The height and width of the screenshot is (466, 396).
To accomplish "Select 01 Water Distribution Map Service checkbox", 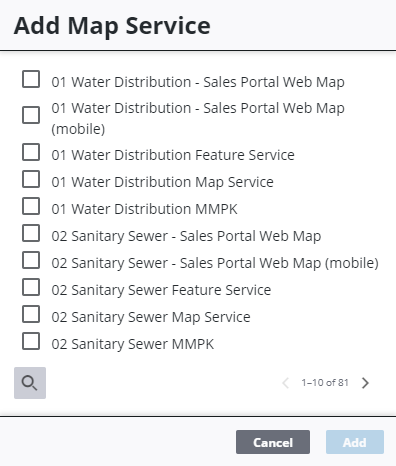I will (31, 179).
